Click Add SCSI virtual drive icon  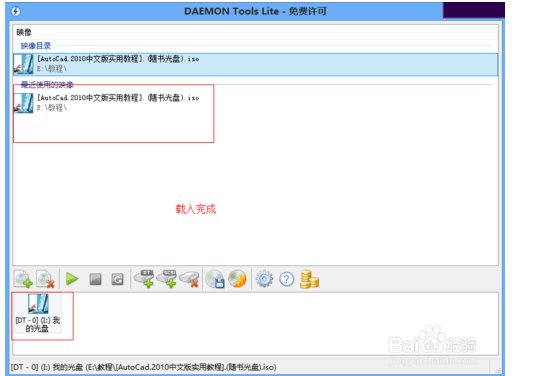pos(167,279)
